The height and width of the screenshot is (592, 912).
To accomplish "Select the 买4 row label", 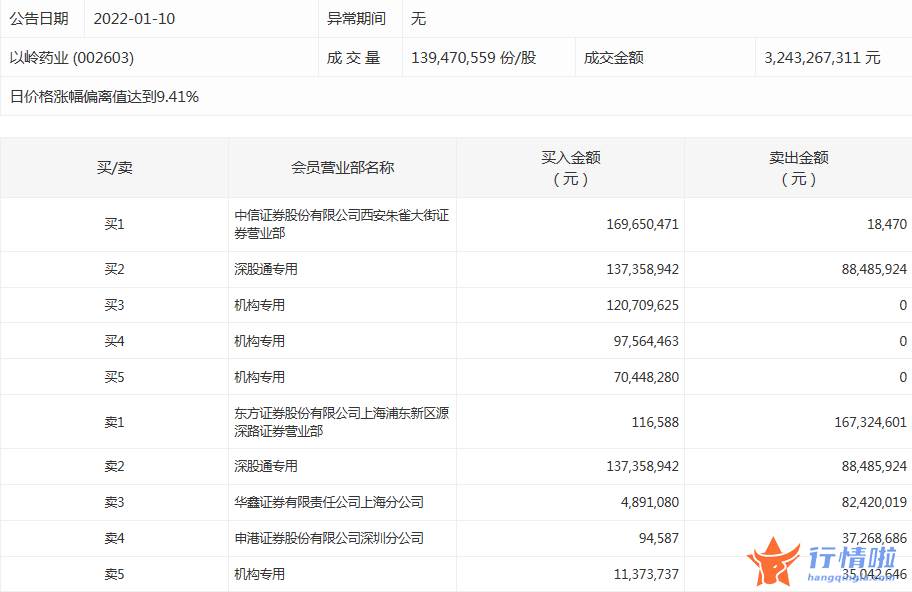I will (x=115, y=341).
